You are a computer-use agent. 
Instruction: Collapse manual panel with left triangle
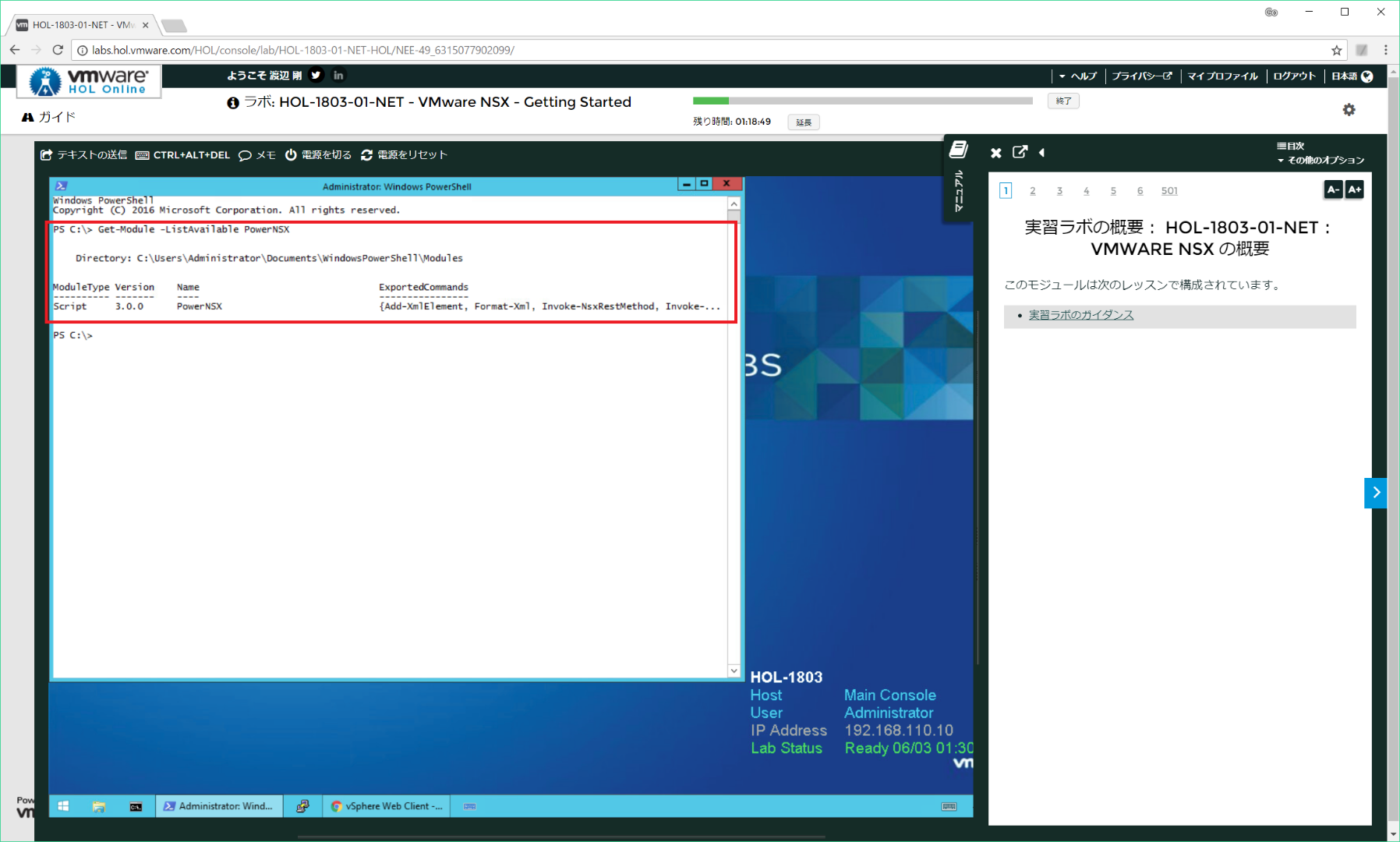pyautogui.click(x=1042, y=153)
